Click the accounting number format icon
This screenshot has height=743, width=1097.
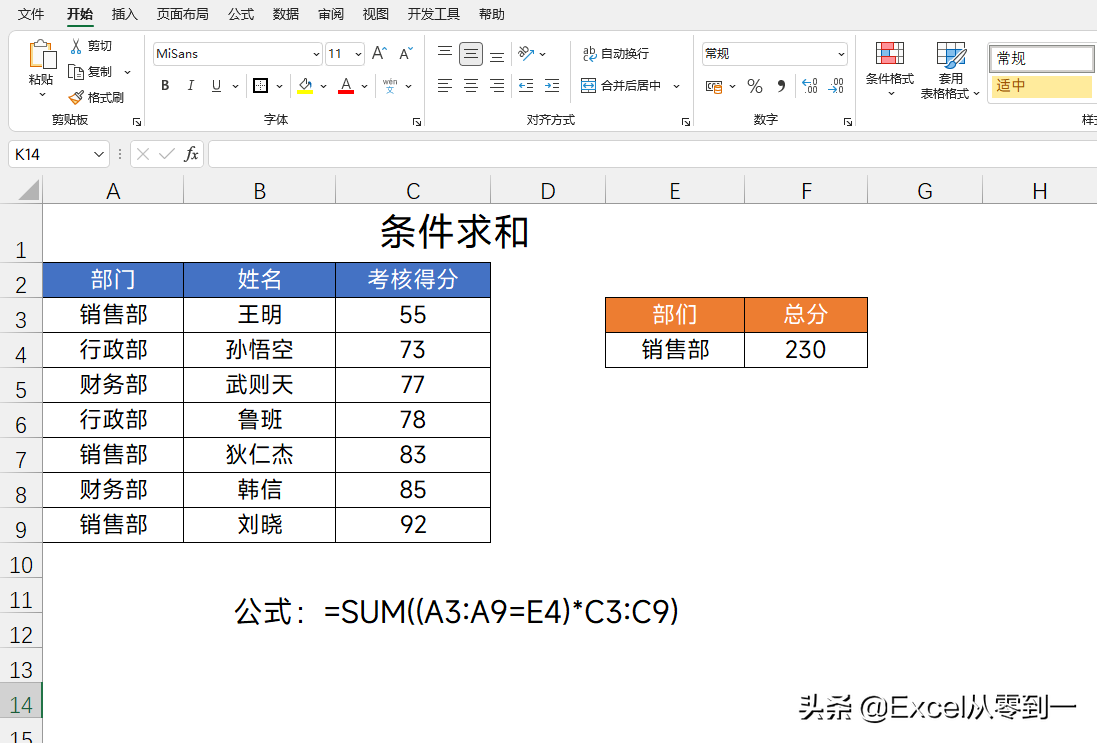click(x=714, y=86)
